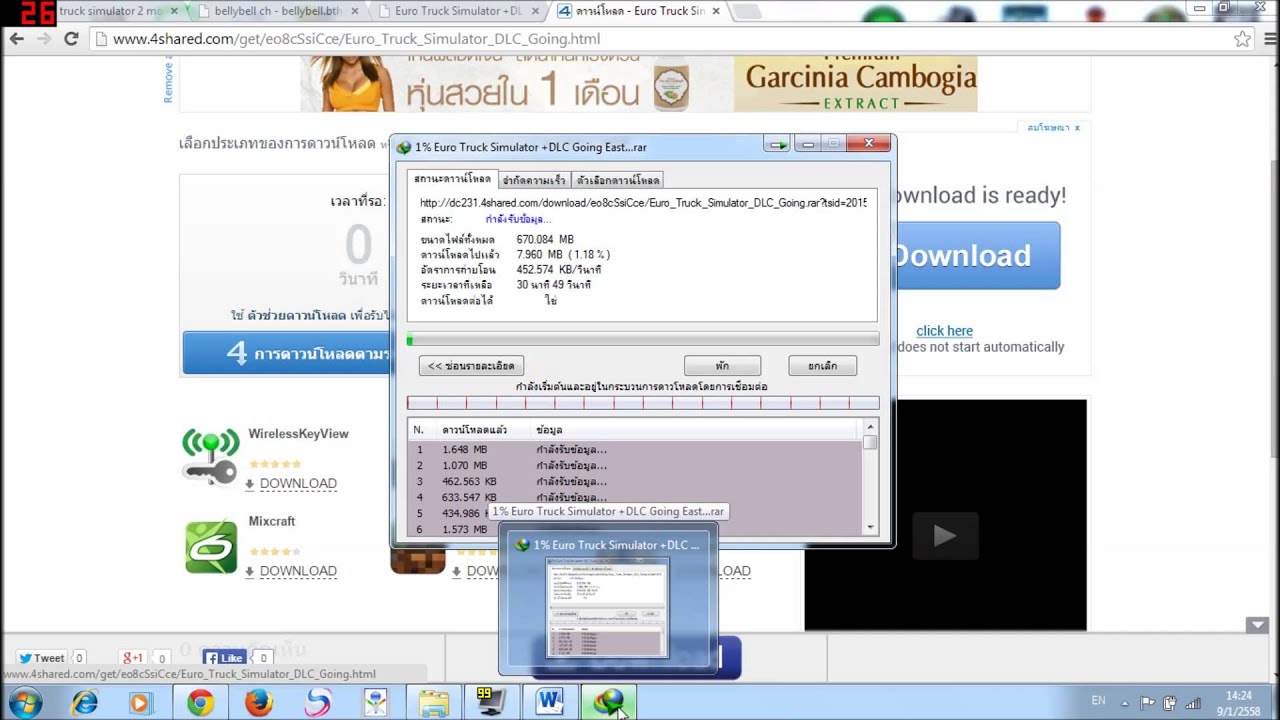
Task: Open the สถานะดาวน์โหลด tab in IDM dialog
Action: [x=452, y=179]
